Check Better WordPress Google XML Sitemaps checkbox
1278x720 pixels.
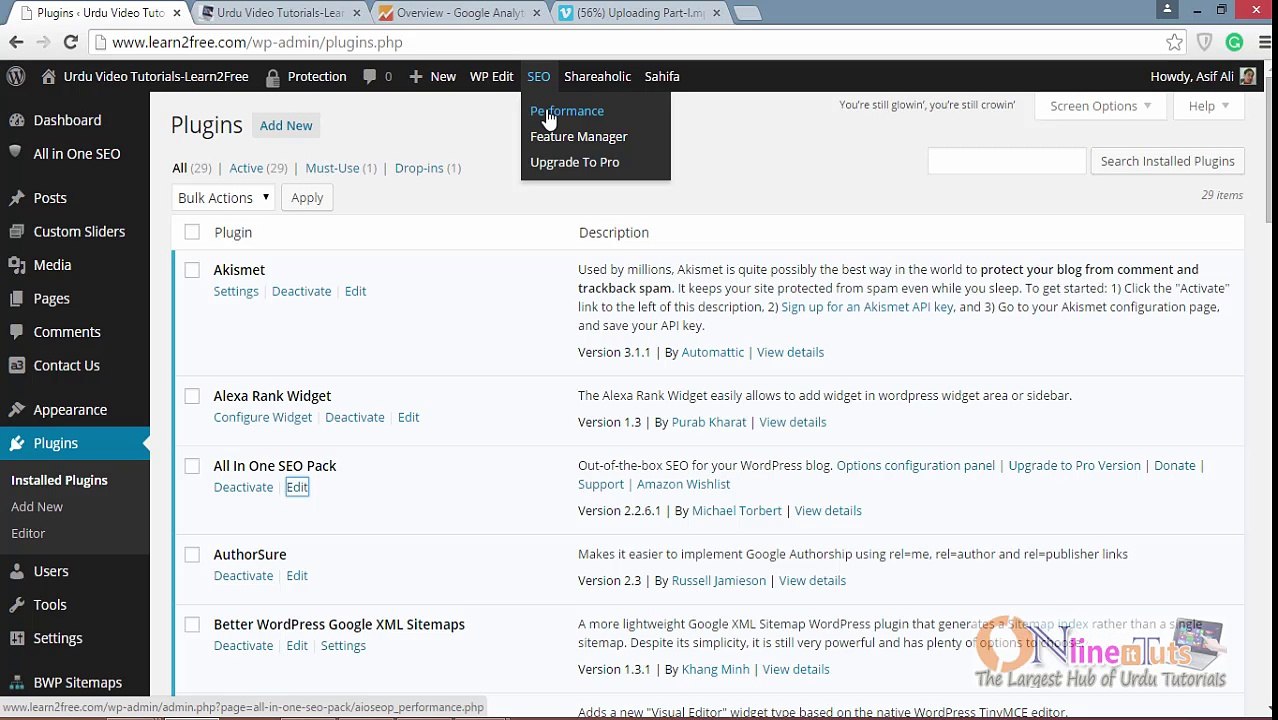192,624
